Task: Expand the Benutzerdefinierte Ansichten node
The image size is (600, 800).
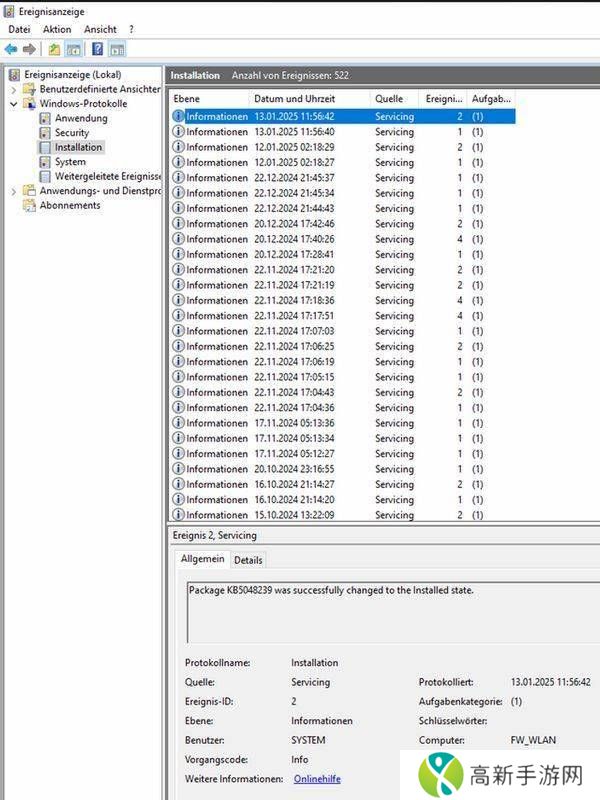Action: (14, 89)
